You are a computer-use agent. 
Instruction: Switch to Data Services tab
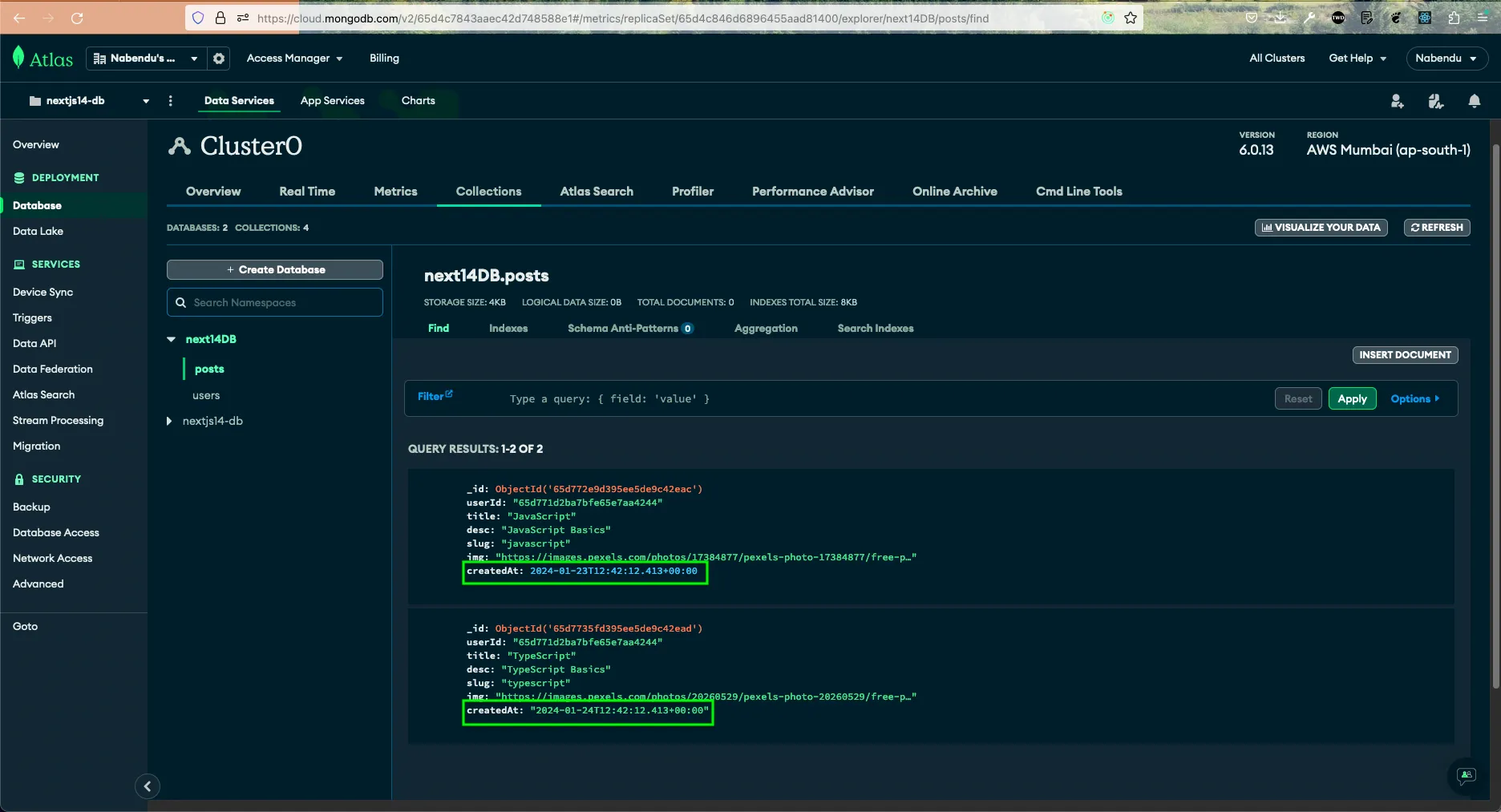click(239, 100)
